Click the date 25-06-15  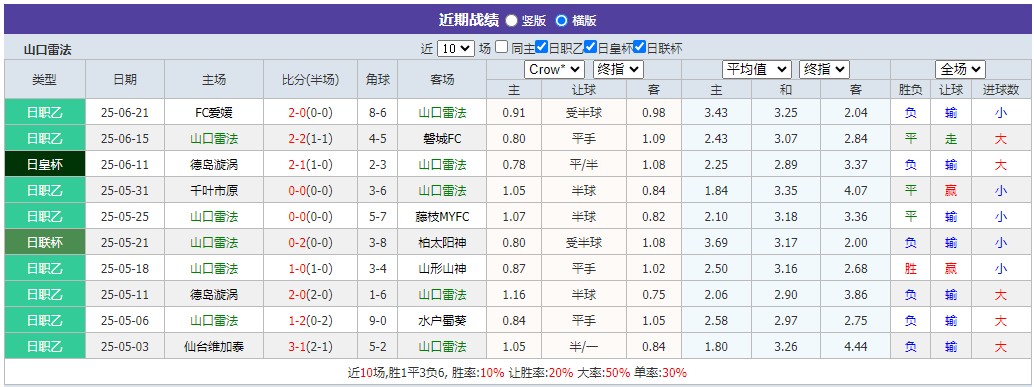coord(125,138)
